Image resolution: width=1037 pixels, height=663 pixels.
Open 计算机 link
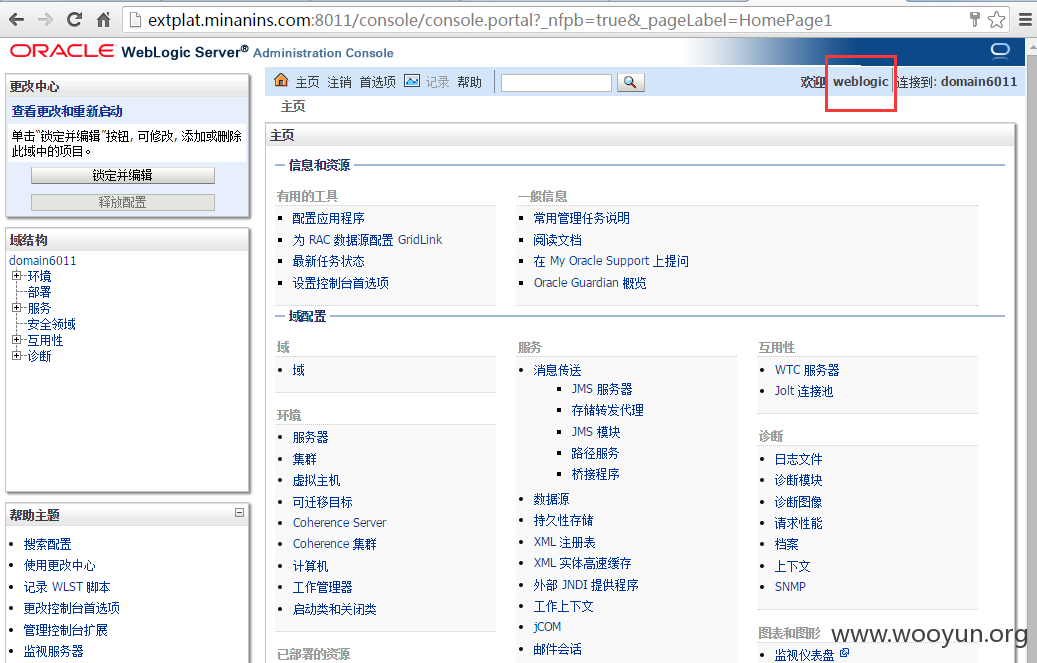[x=311, y=566]
